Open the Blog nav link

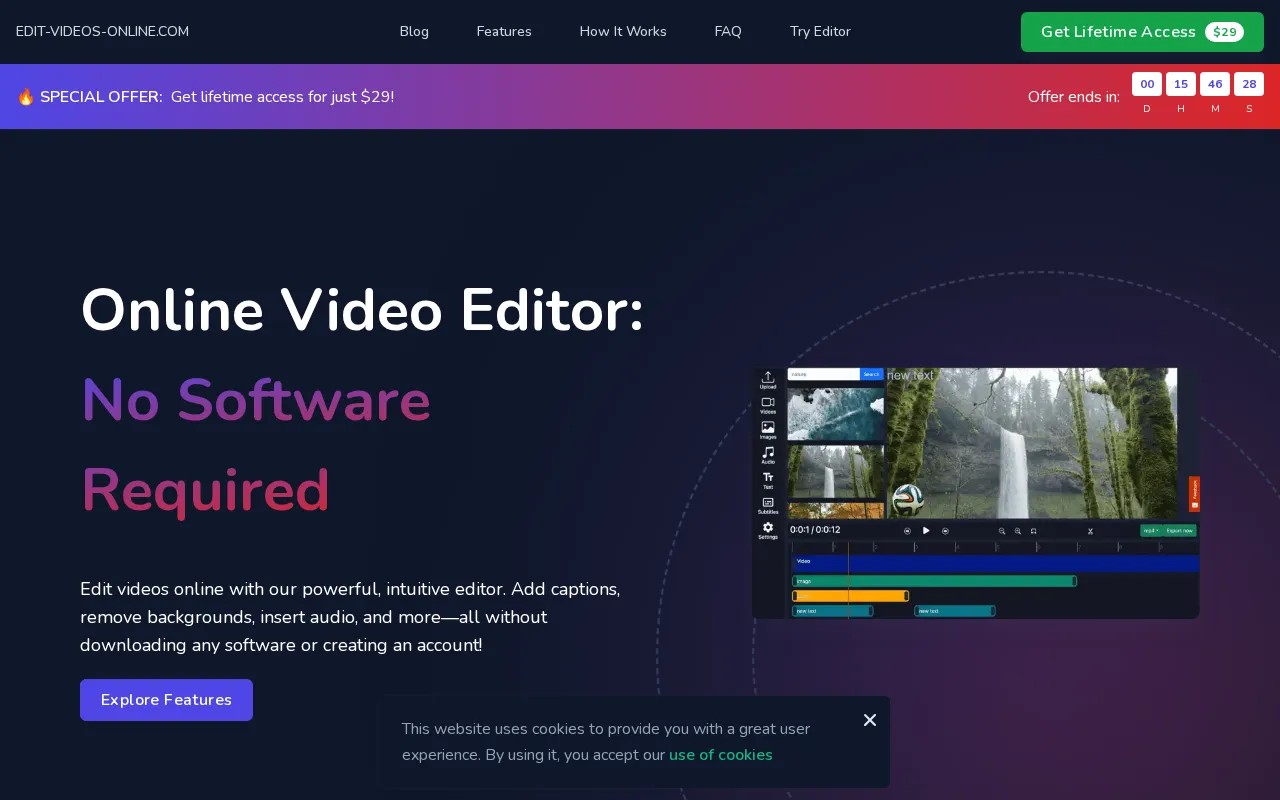click(414, 32)
